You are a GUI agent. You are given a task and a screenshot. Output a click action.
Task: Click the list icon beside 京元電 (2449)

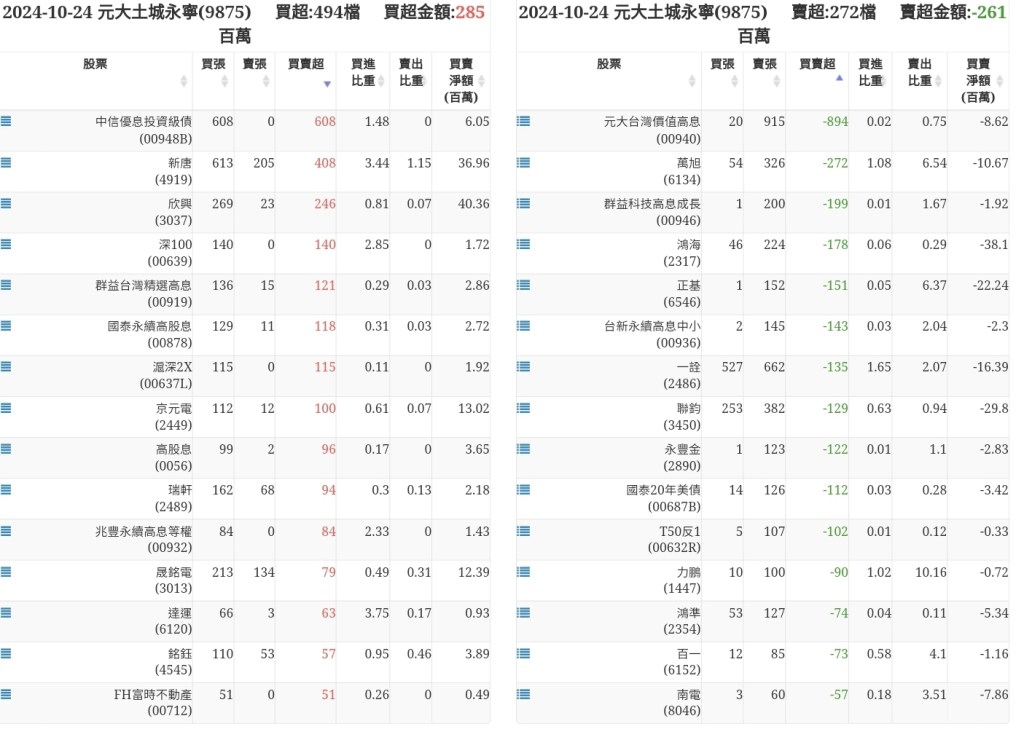click(x=7, y=408)
